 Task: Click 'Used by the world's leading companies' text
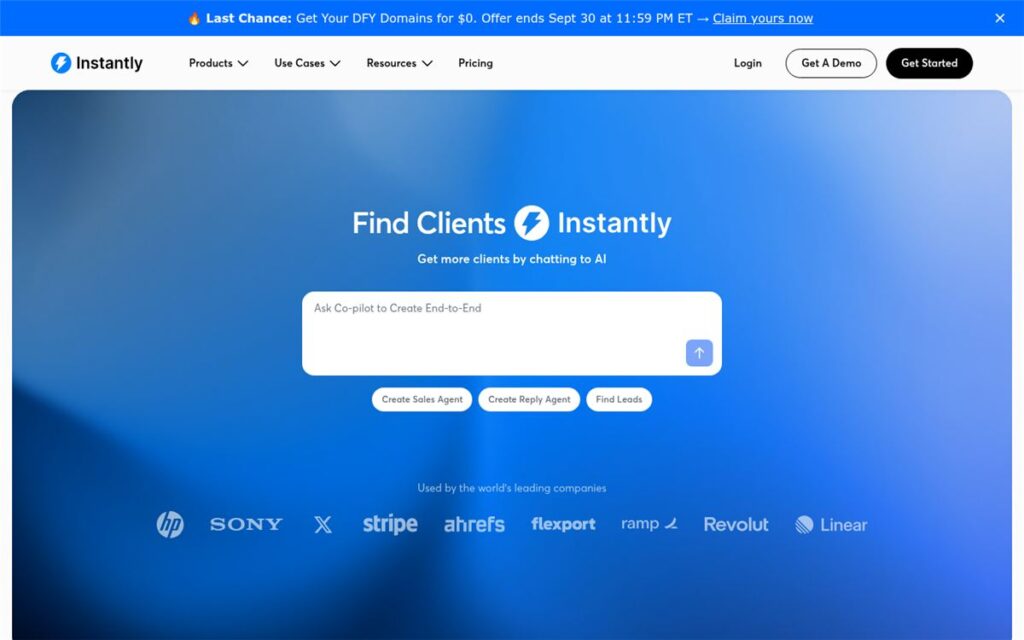(x=512, y=488)
